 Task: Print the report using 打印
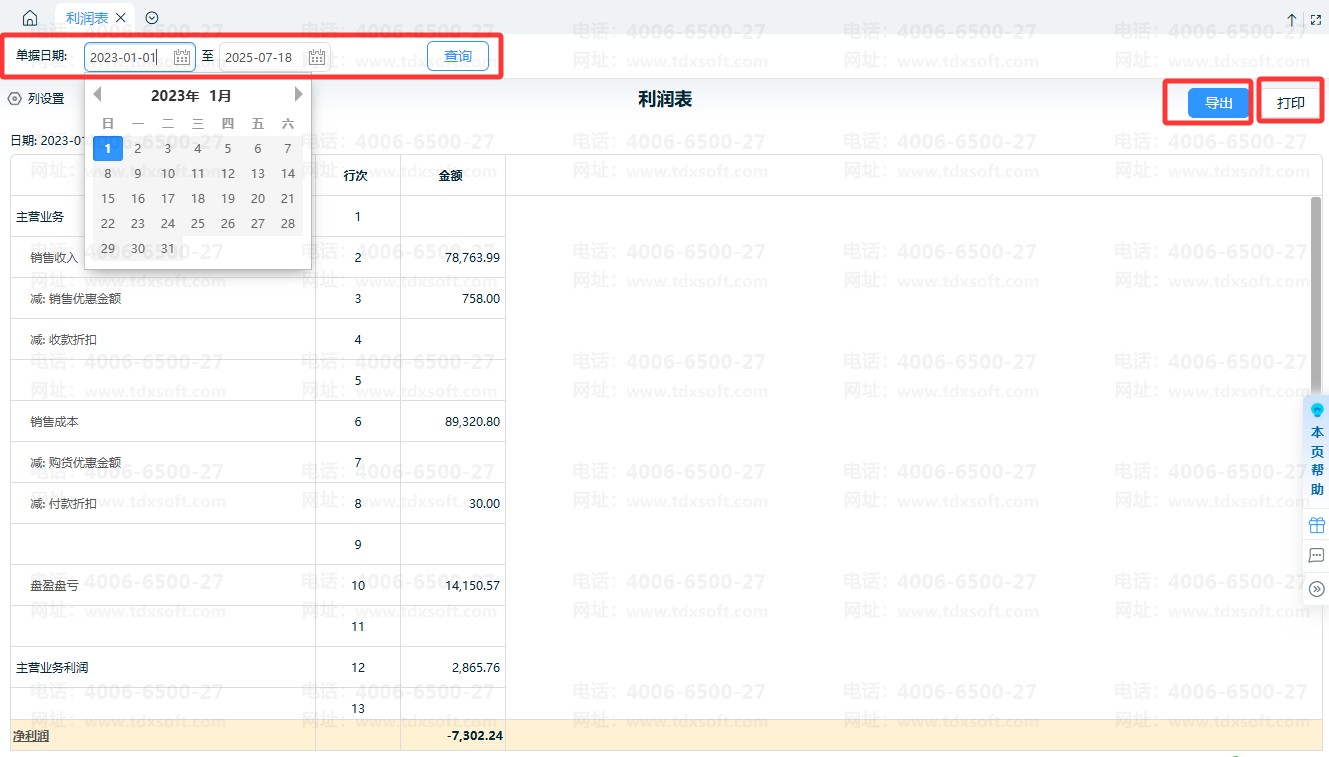pyautogui.click(x=1291, y=103)
